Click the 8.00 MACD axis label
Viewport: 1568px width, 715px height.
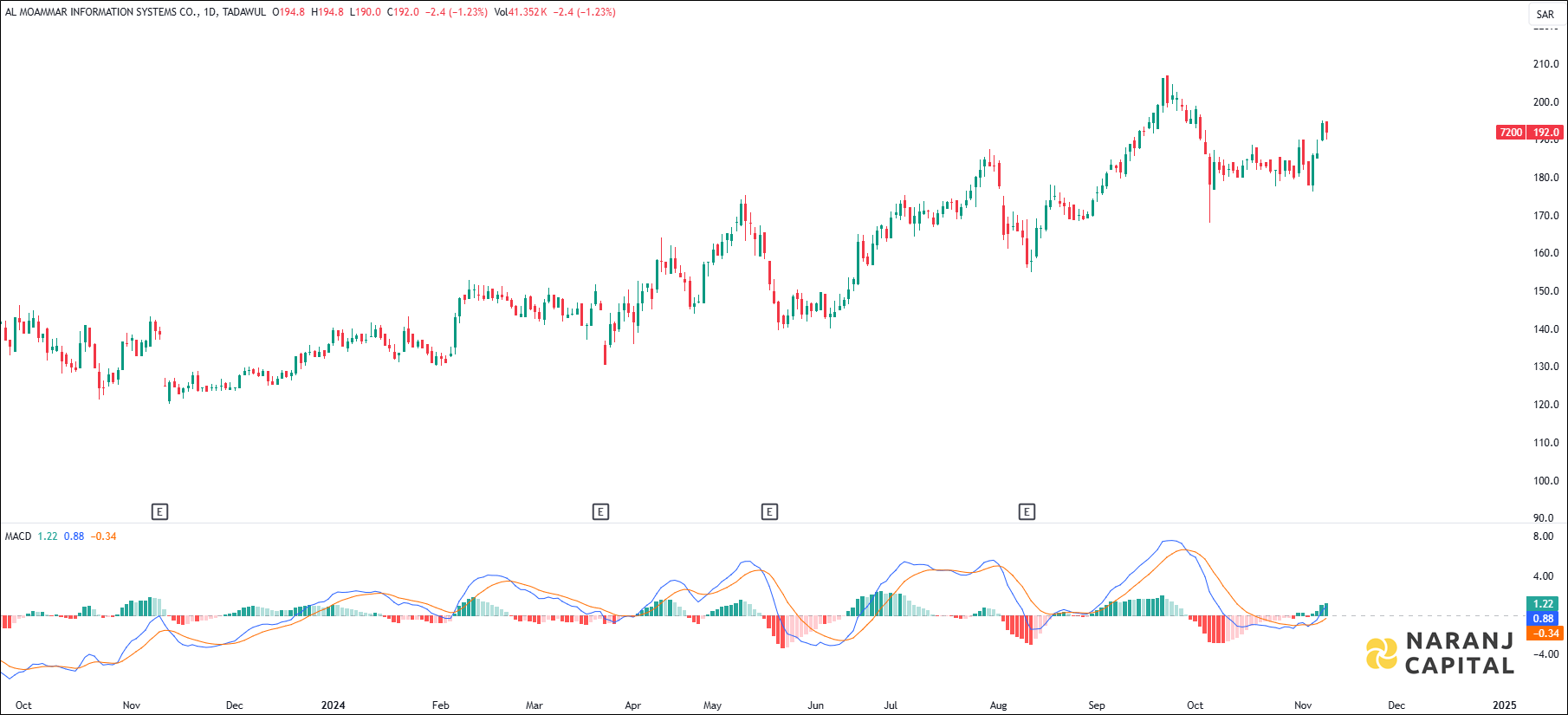tap(1543, 536)
